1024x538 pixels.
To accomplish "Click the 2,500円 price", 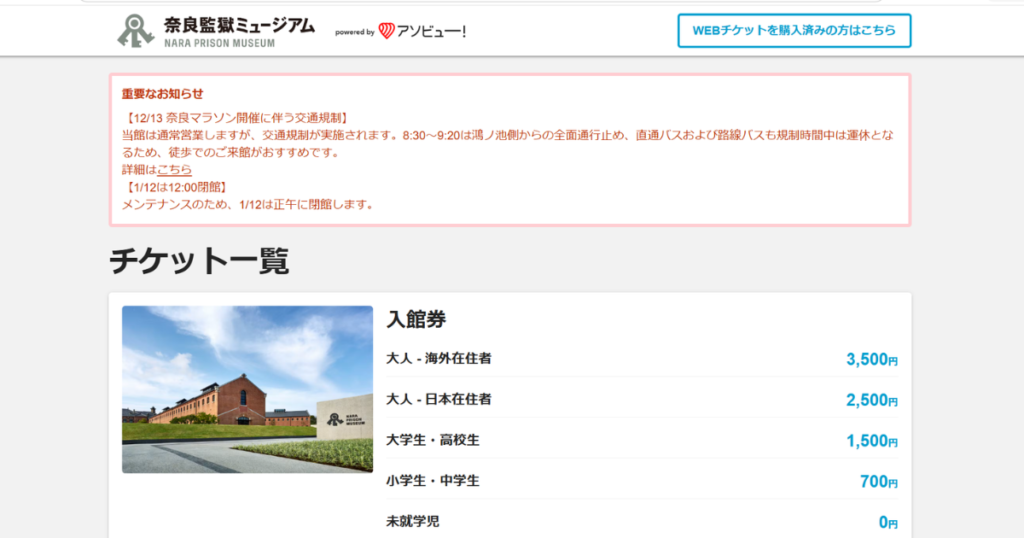I will coord(872,400).
